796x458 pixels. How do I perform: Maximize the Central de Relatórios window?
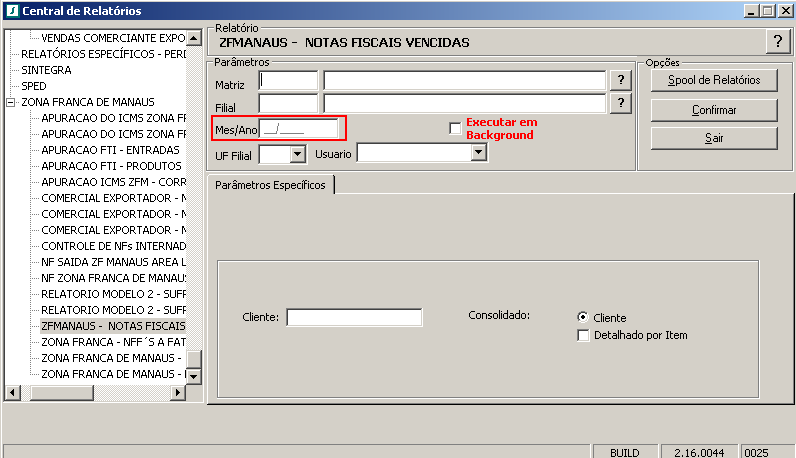768,11
